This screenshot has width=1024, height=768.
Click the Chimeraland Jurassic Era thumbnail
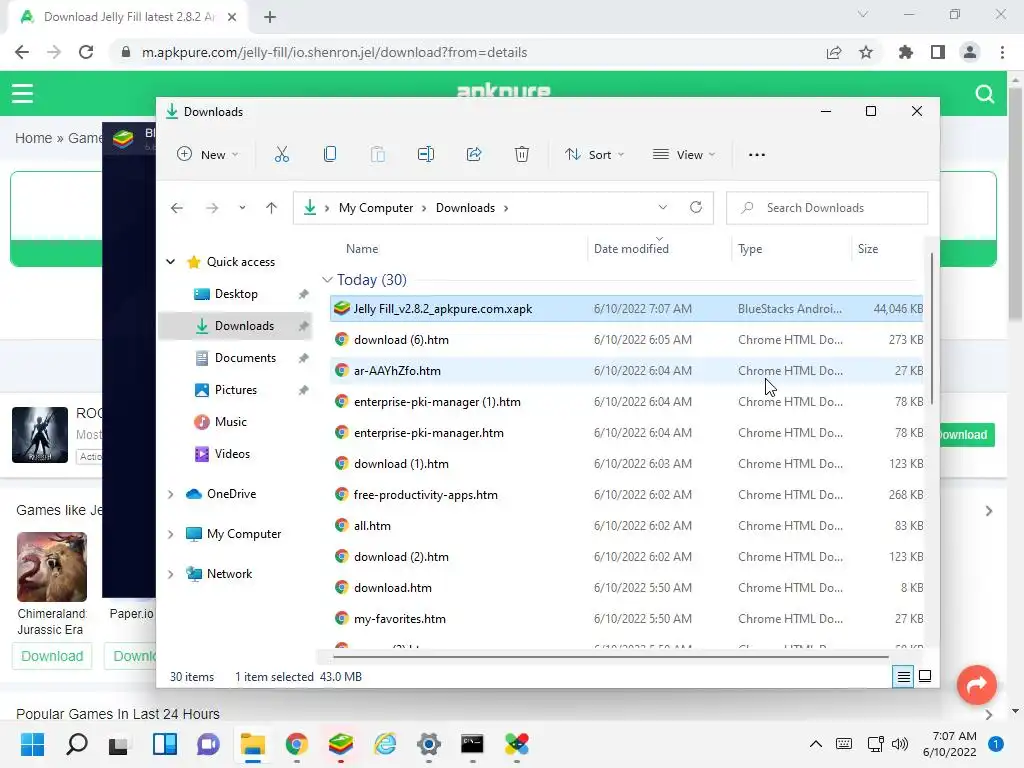pos(52,567)
